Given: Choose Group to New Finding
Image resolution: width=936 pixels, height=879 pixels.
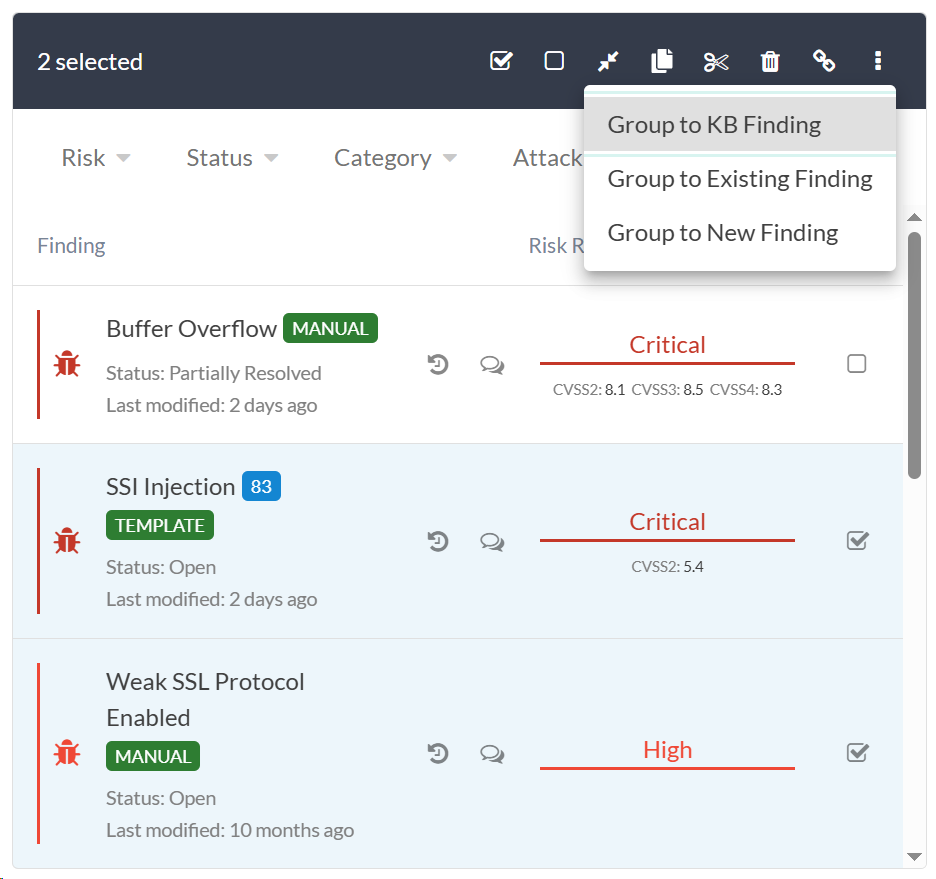Looking at the screenshot, I should tap(722, 233).
